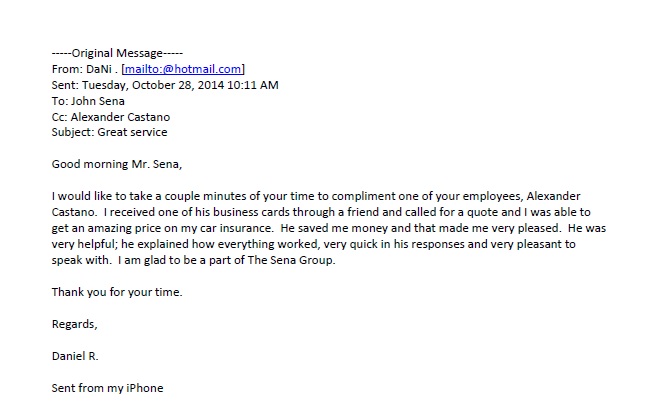The image size is (662, 413).
Task: Select the Sent date Tuesday, October 28, 2014
Action: 153,85
